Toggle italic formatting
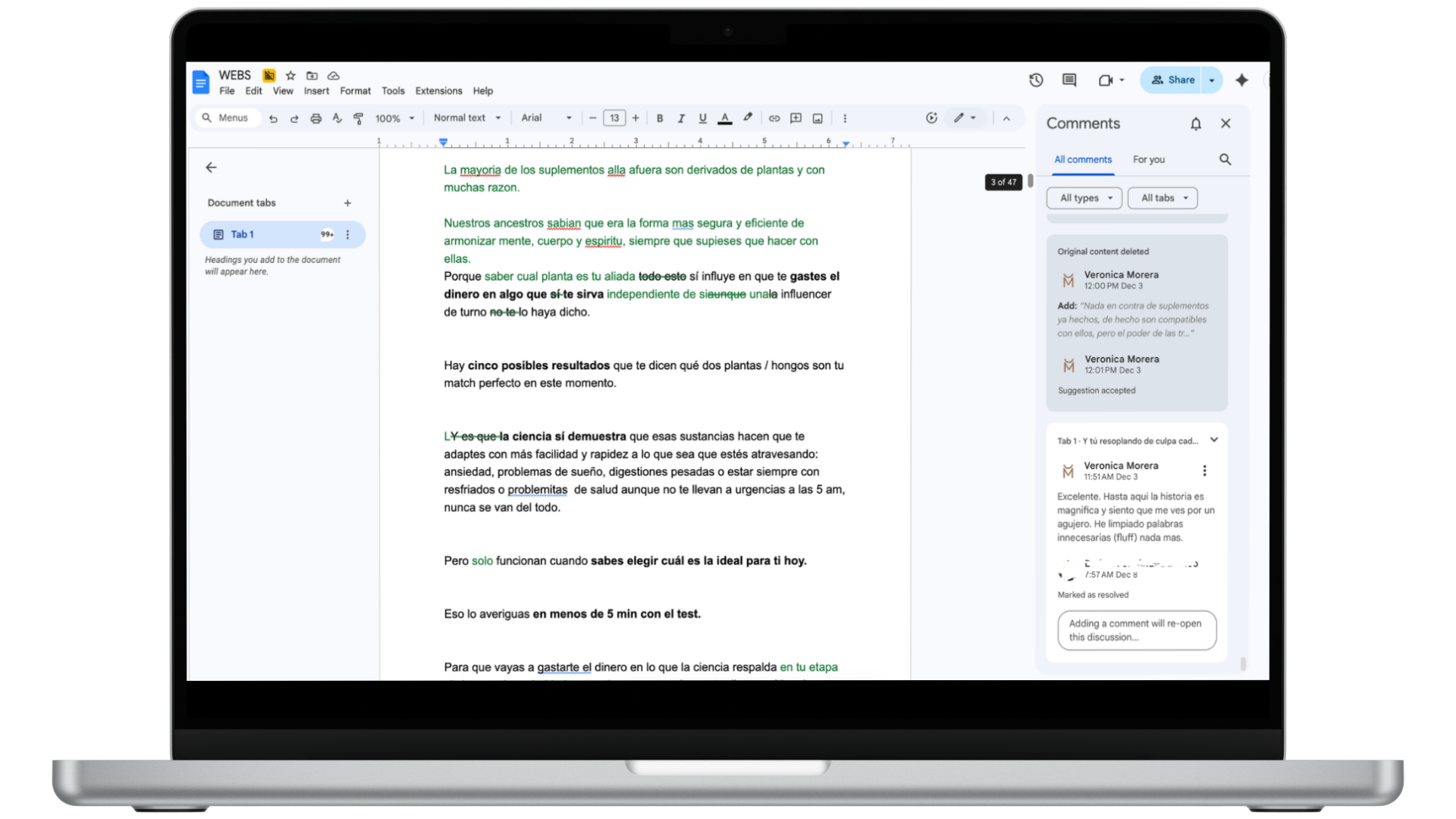1456x819 pixels. pos(681,118)
